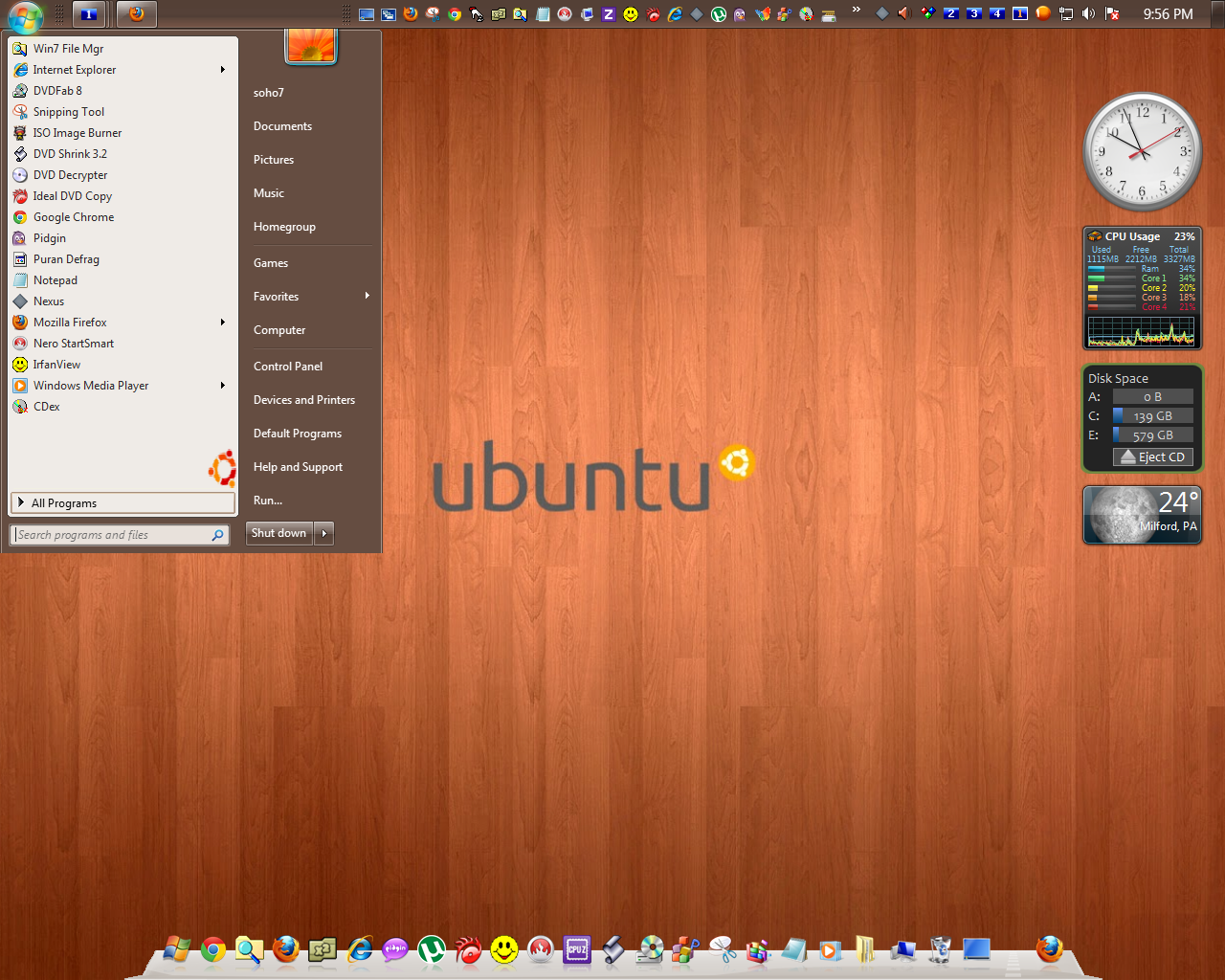
Task: Click the orange ball tray icon
Action: tap(1043, 13)
